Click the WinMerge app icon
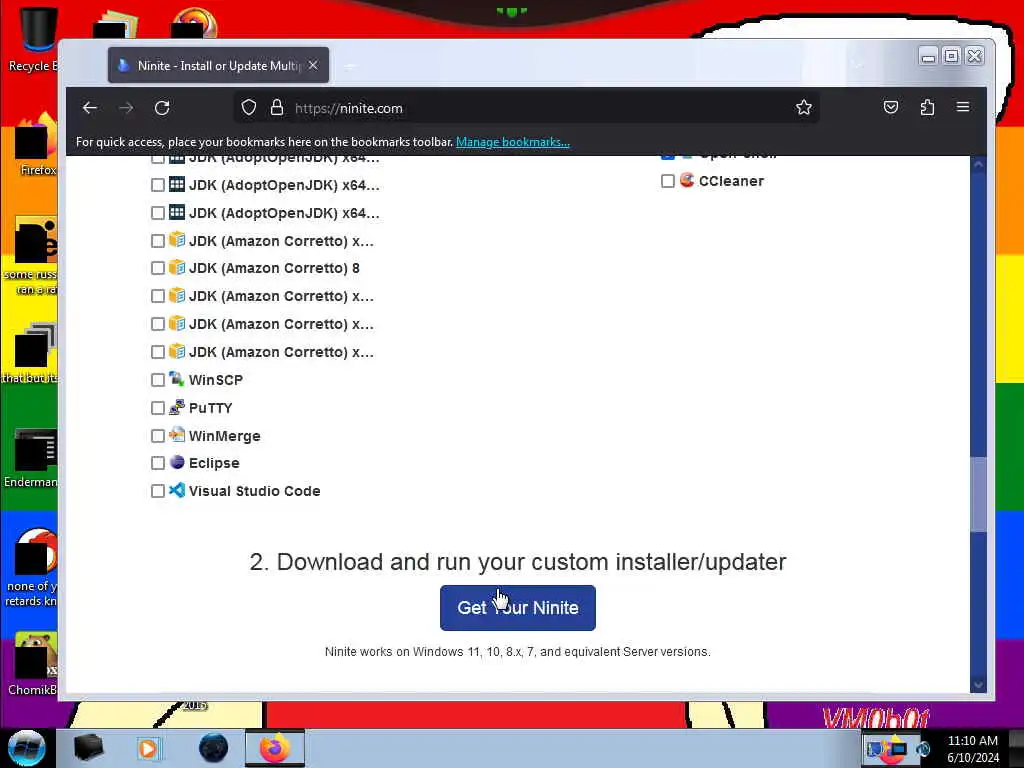Screen dimensions: 1024x768 coord(177,434)
